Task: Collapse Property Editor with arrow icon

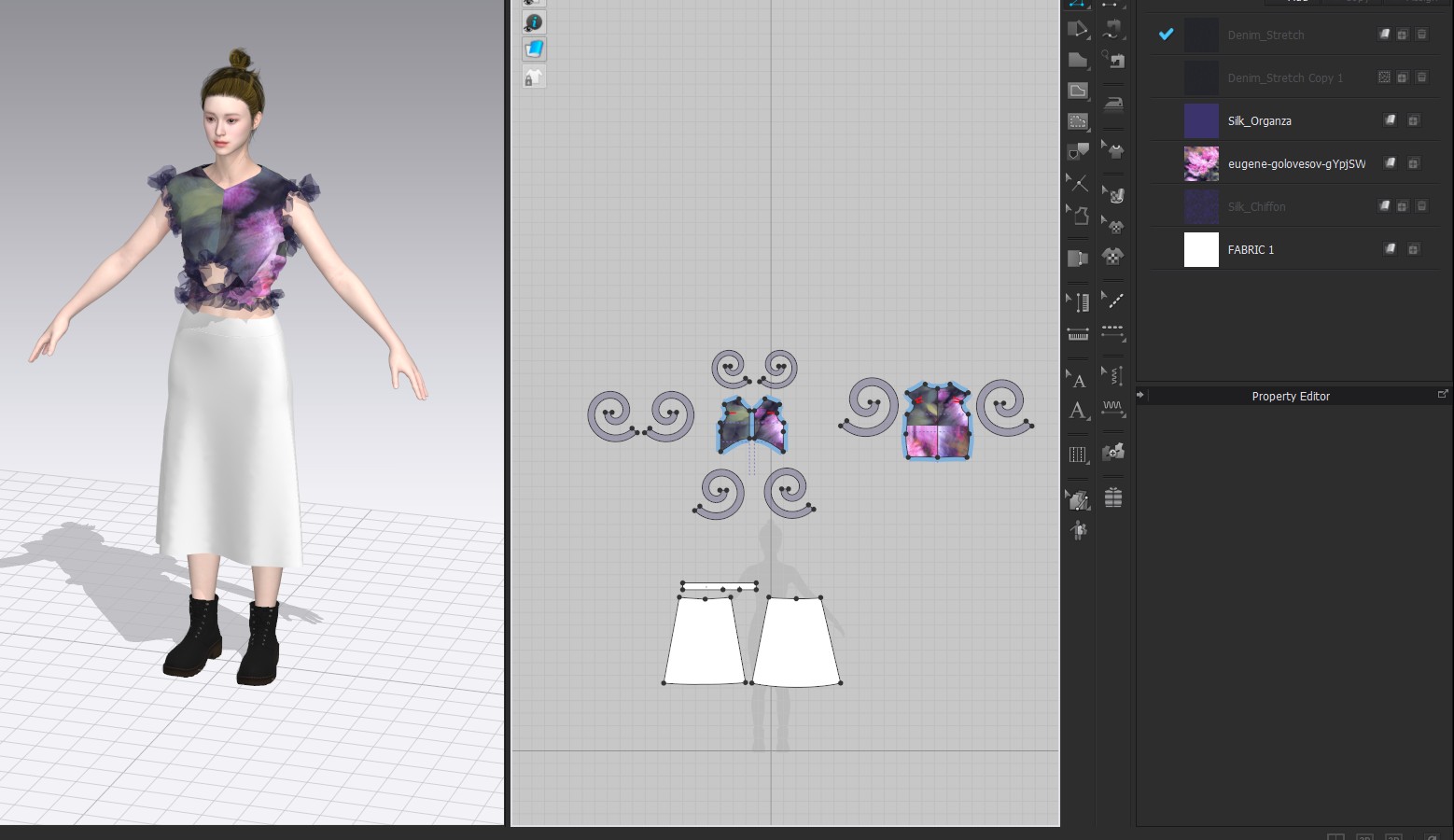Action: coord(1140,395)
